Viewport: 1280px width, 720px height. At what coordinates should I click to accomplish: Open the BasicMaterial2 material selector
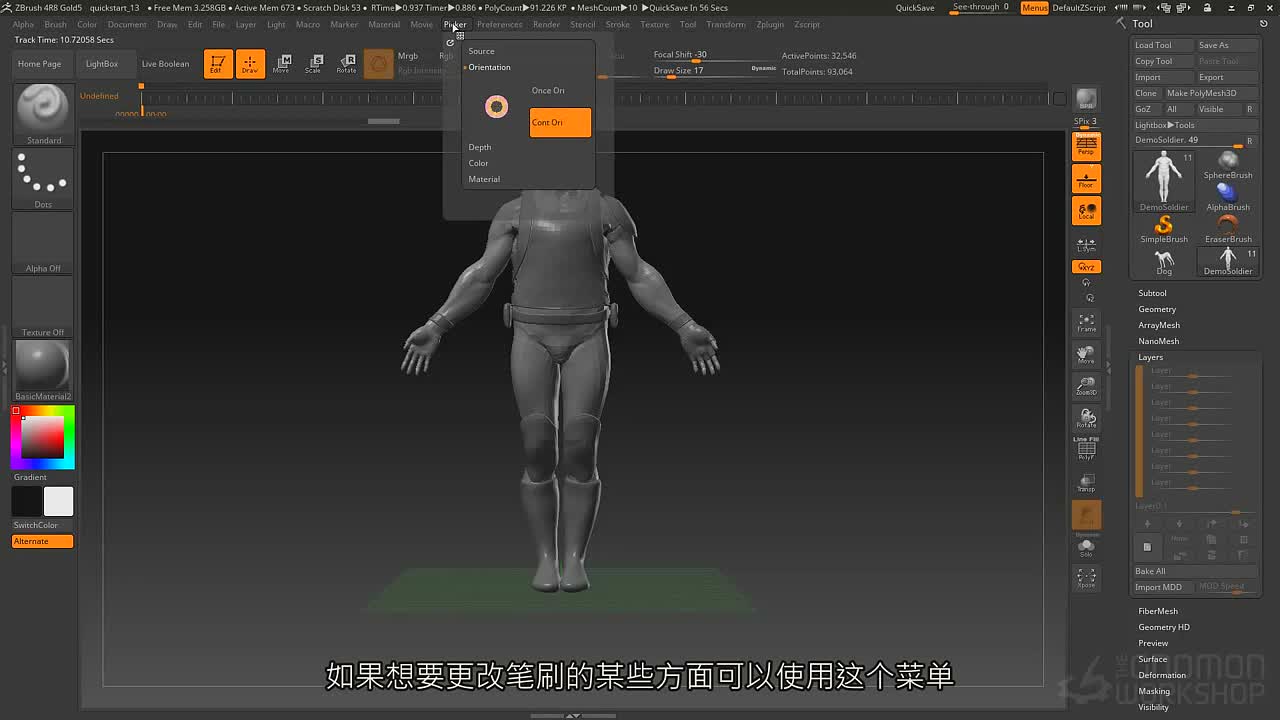click(x=43, y=370)
